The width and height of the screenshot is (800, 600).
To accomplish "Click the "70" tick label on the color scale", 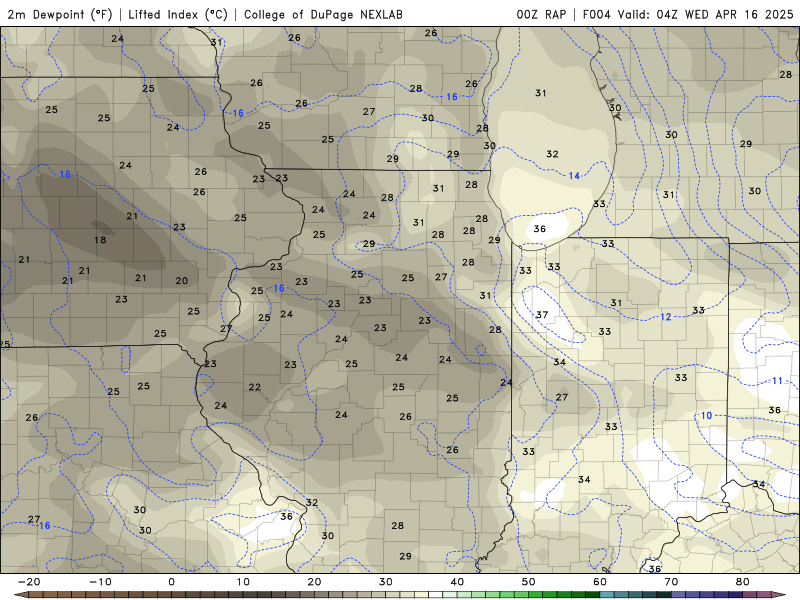I will [671, 582].
